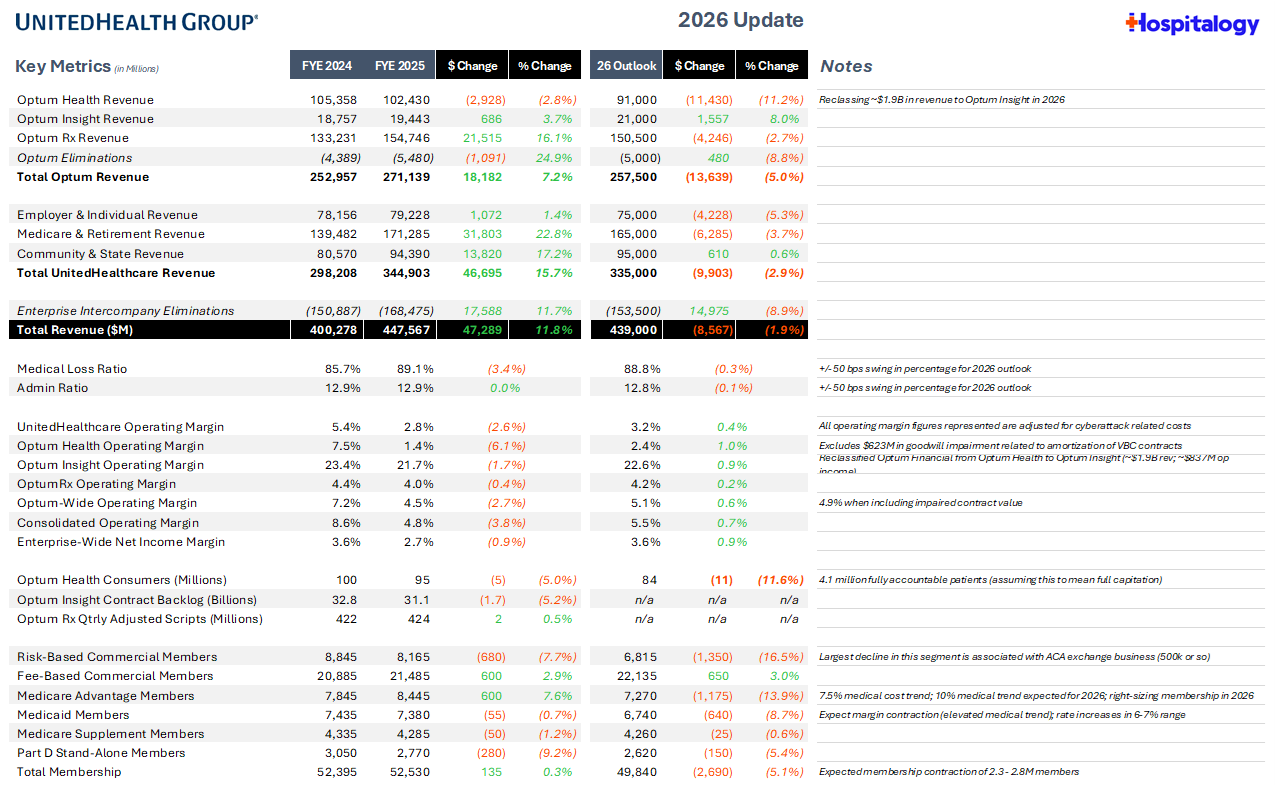The image size is (1275, 786).
Task: Select the Total Membership row label
Action: [69, 772]
